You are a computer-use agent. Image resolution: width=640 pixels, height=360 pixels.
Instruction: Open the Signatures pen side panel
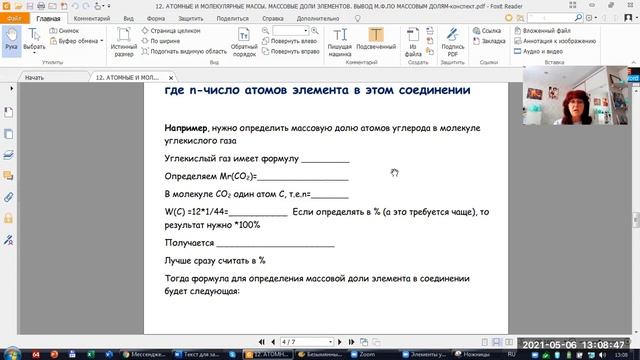coord(8,240)
